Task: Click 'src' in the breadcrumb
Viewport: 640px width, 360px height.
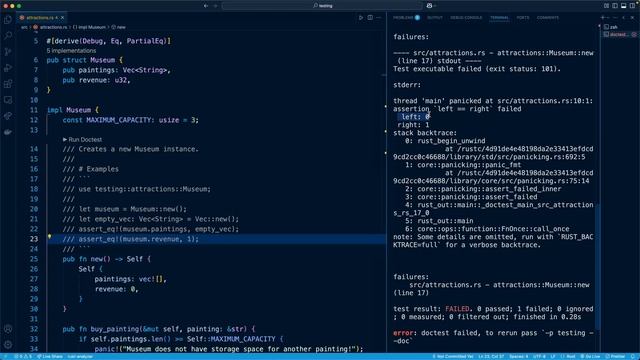Action: tap(24, 27)
